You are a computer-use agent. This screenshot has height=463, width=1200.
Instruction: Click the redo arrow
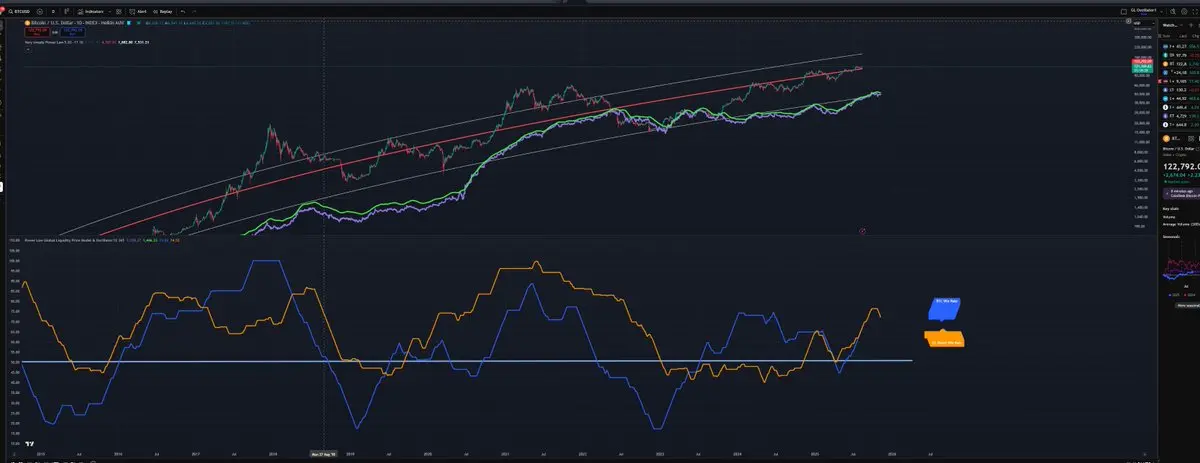click(194, 11)
